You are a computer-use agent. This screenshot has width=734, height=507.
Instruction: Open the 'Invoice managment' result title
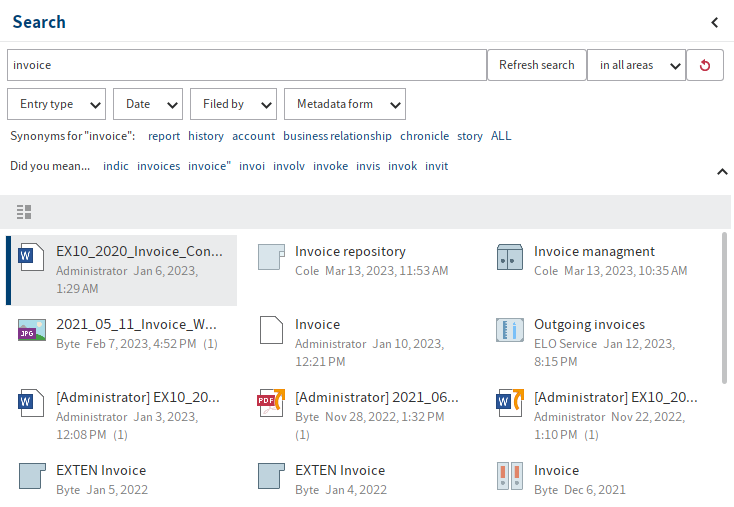tap(594, 251)
